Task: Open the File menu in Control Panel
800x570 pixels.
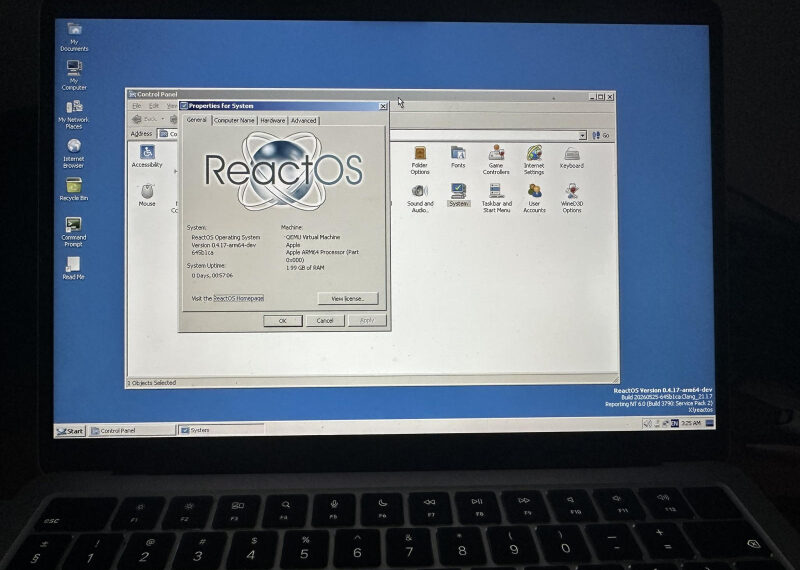Action: [137, 106]
